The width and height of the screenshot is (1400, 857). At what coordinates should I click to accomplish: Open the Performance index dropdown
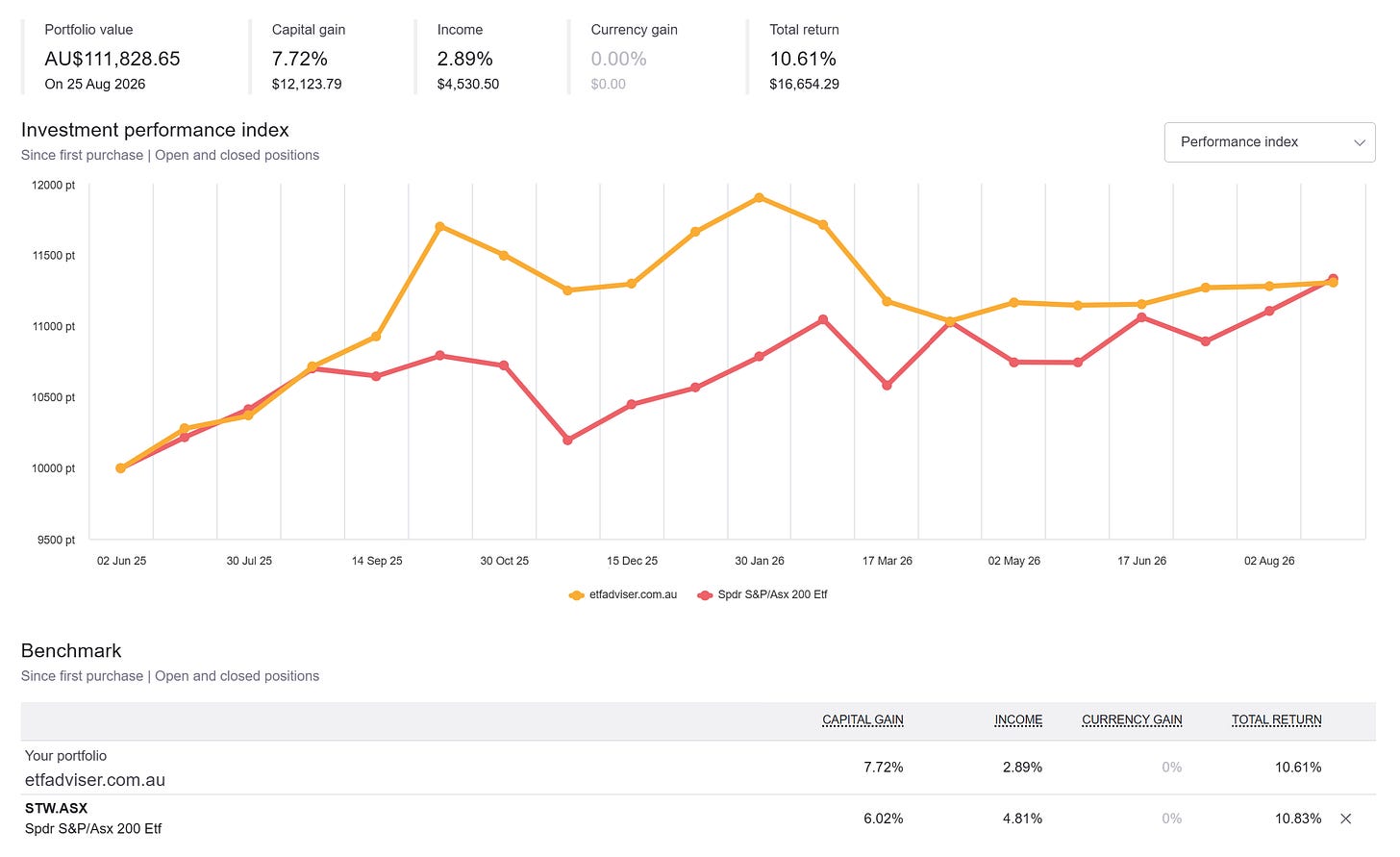pyautogui.click(x=1269, y=142)
